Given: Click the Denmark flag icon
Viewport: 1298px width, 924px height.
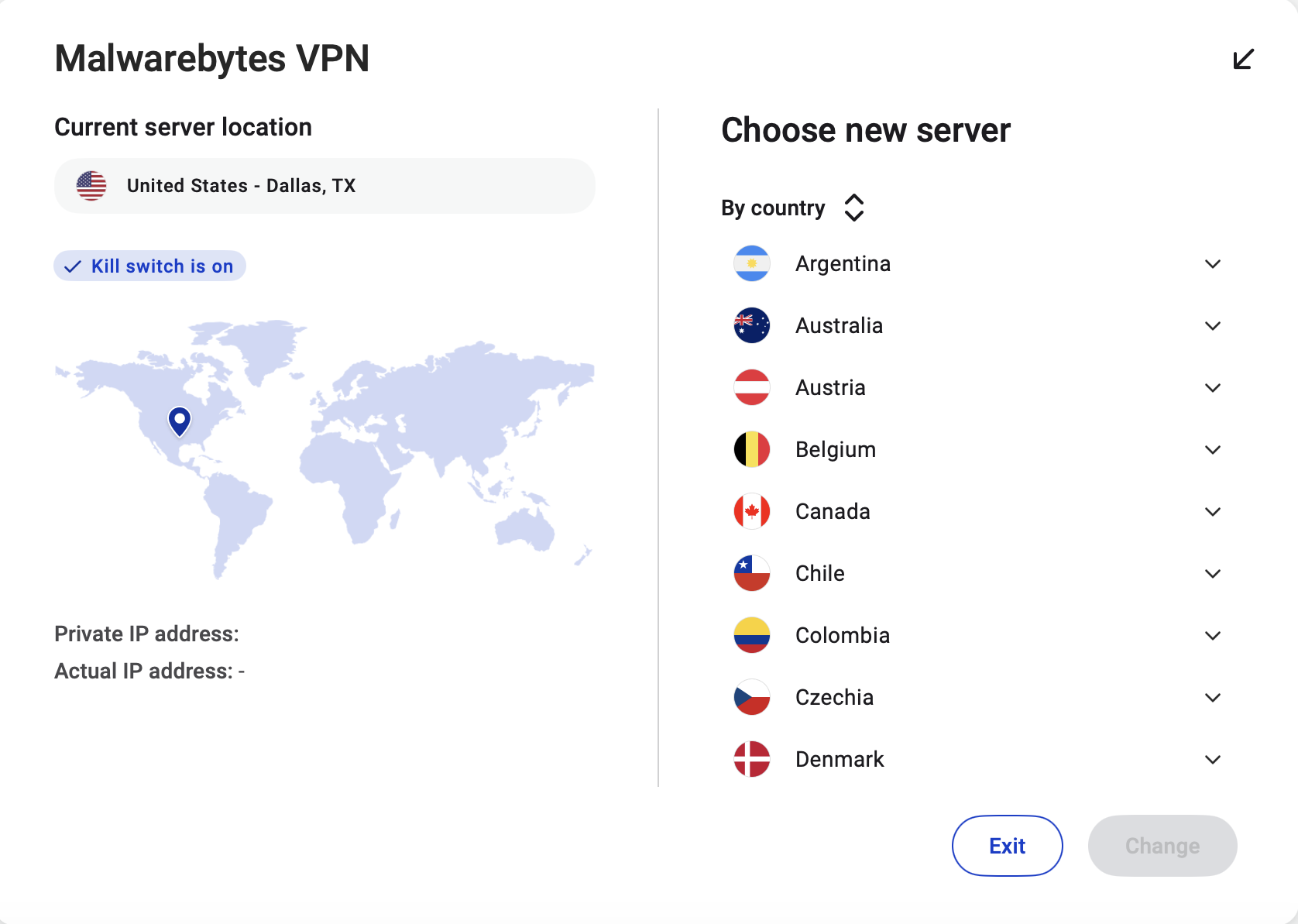Looking at the screenshot, I should [x=751, y=759].
